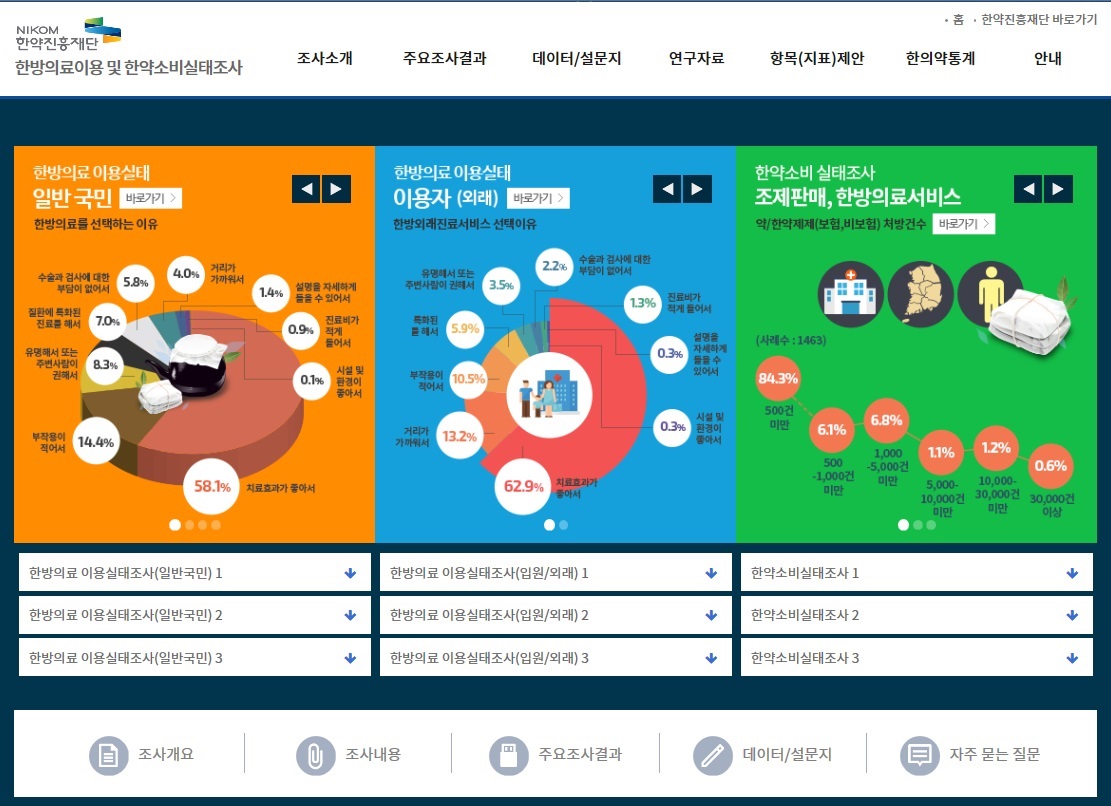Select second slide dot in orange panel

188,524
